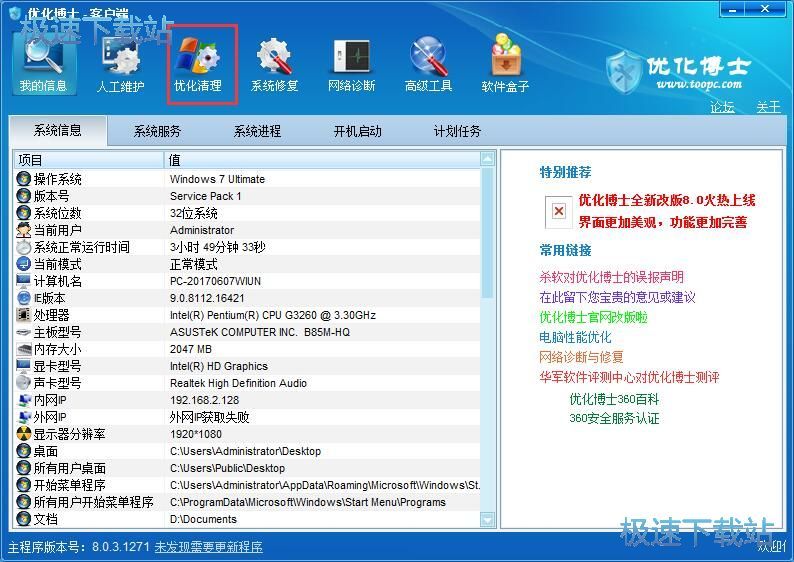This screenshot has width=794, height=562.
Task: Select the value 192.168.2.128
Action: pyautogui.click(x=205, y=400)
